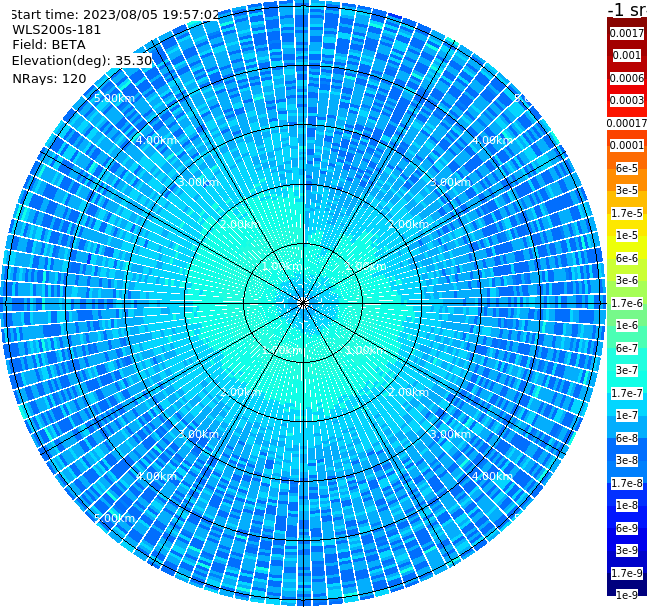The image size is (647, 607).
Task: Click the upper-left 2.00km range label
Action: (241, 224)
